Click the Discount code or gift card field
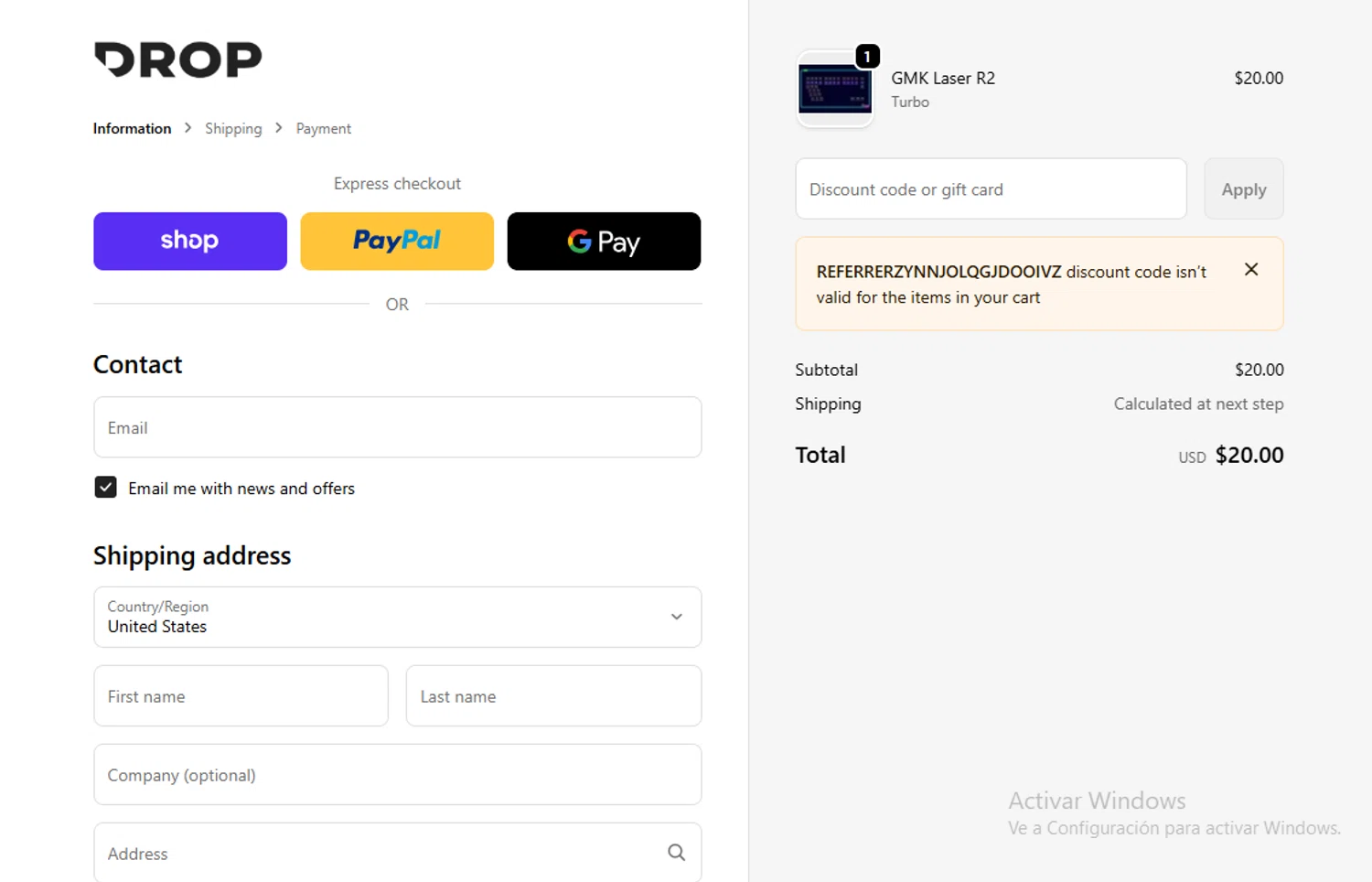The height and width of the screenshot is (882, 1372). pos(991,189)
